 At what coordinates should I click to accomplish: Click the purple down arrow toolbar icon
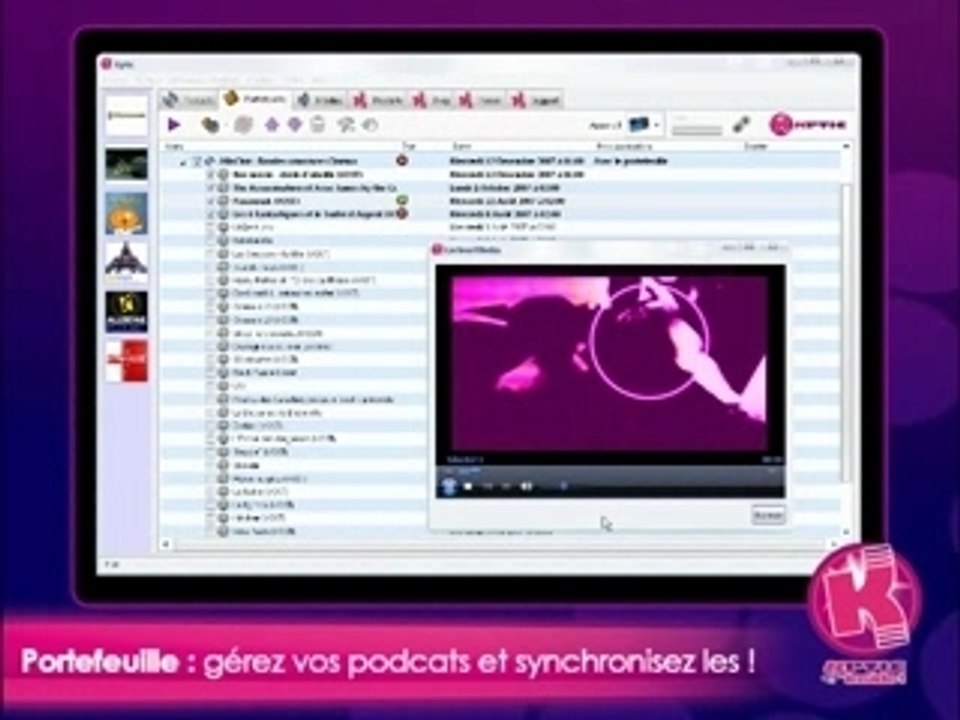(295, 125)
